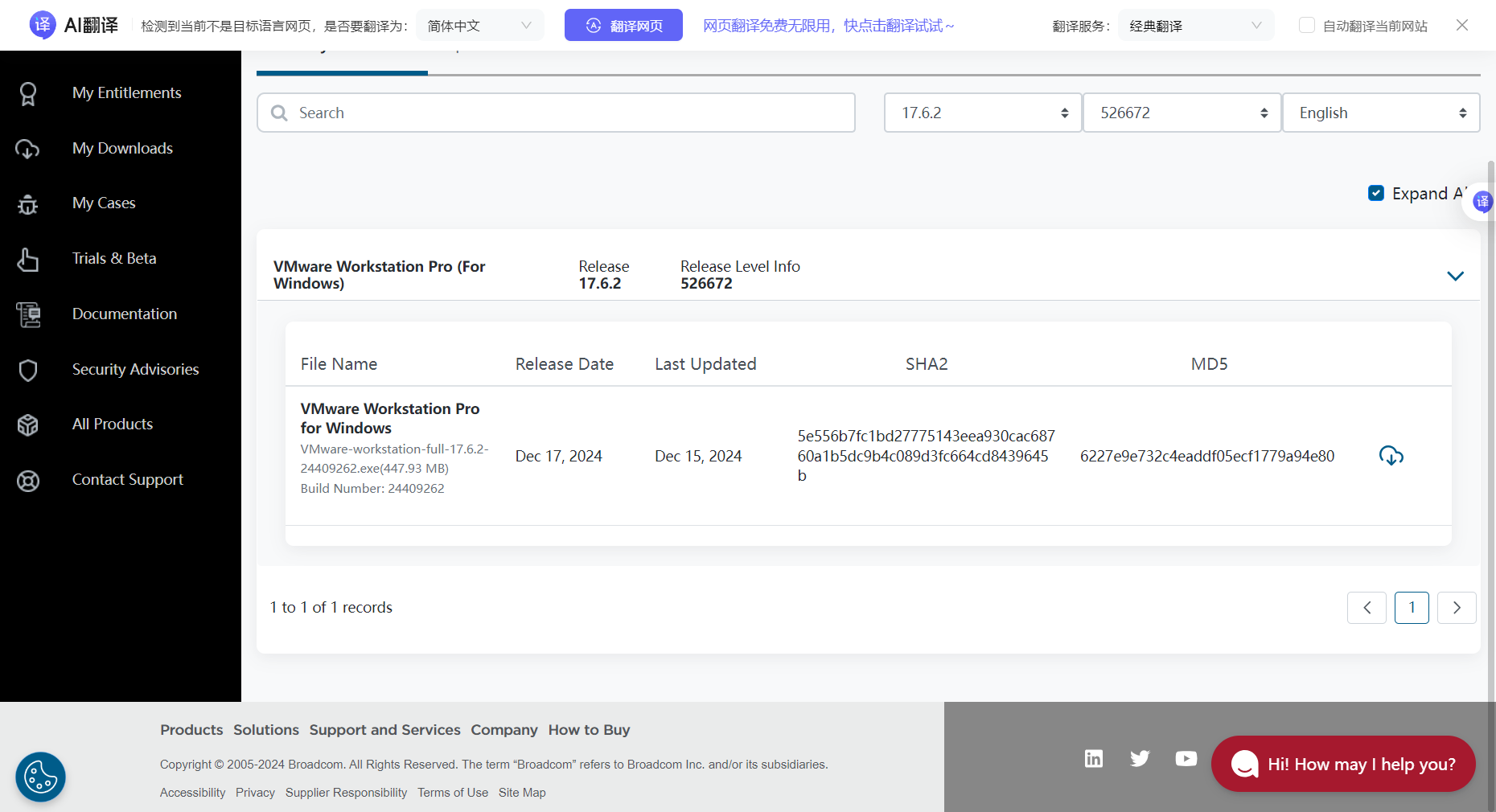
Task: Open the translation target language dropdown
Action: [479, 26]
